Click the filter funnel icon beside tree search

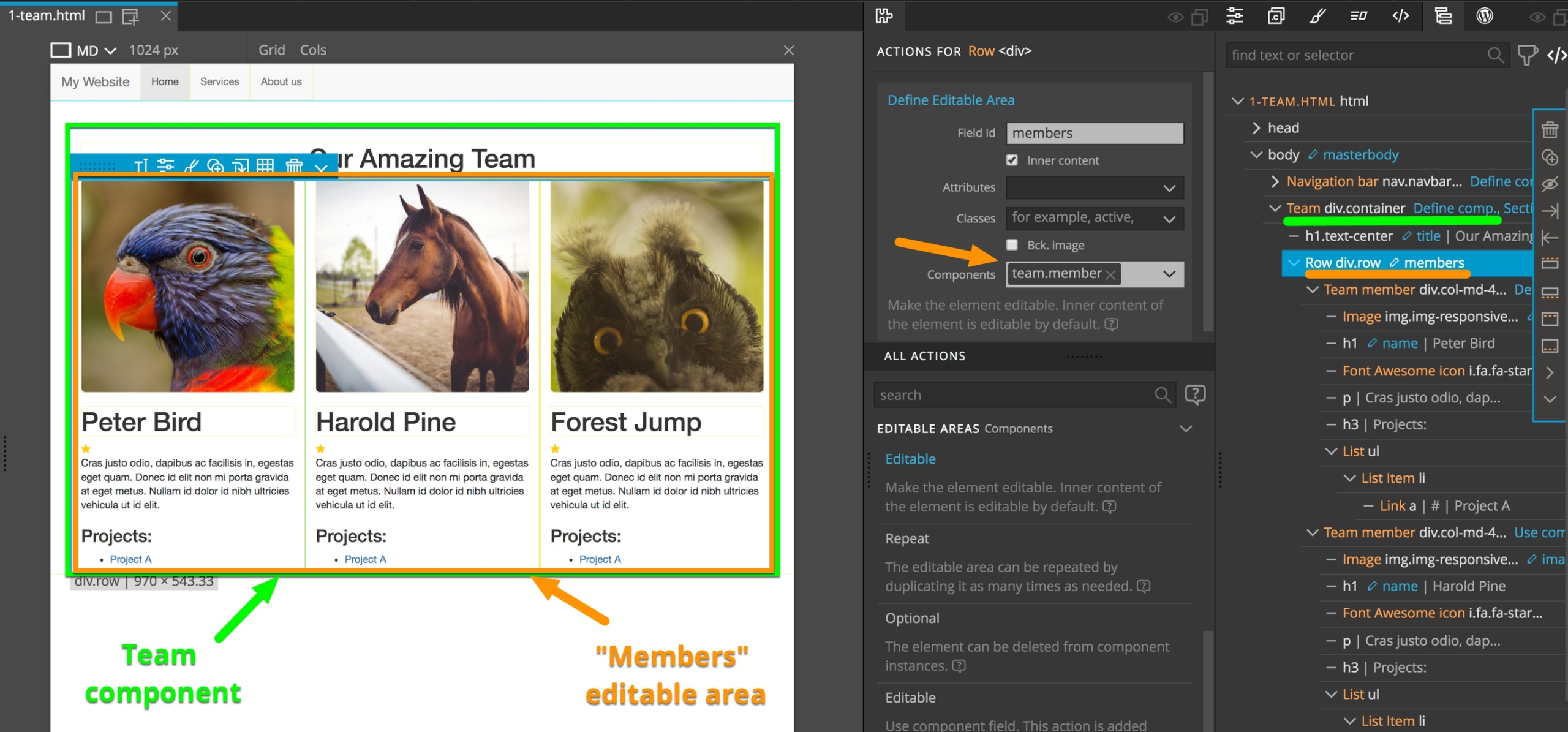[x=1527, y=55]
